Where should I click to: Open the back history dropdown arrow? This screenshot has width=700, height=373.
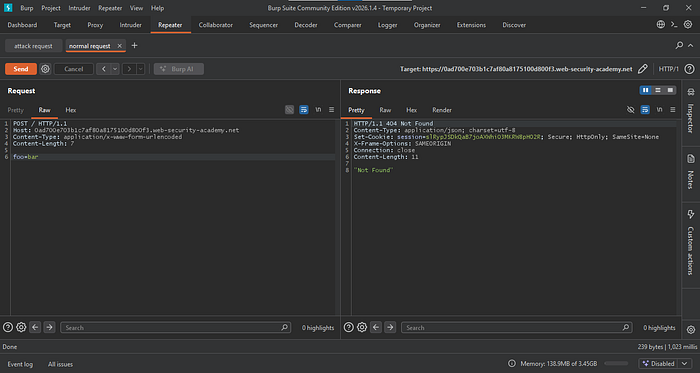115,69
